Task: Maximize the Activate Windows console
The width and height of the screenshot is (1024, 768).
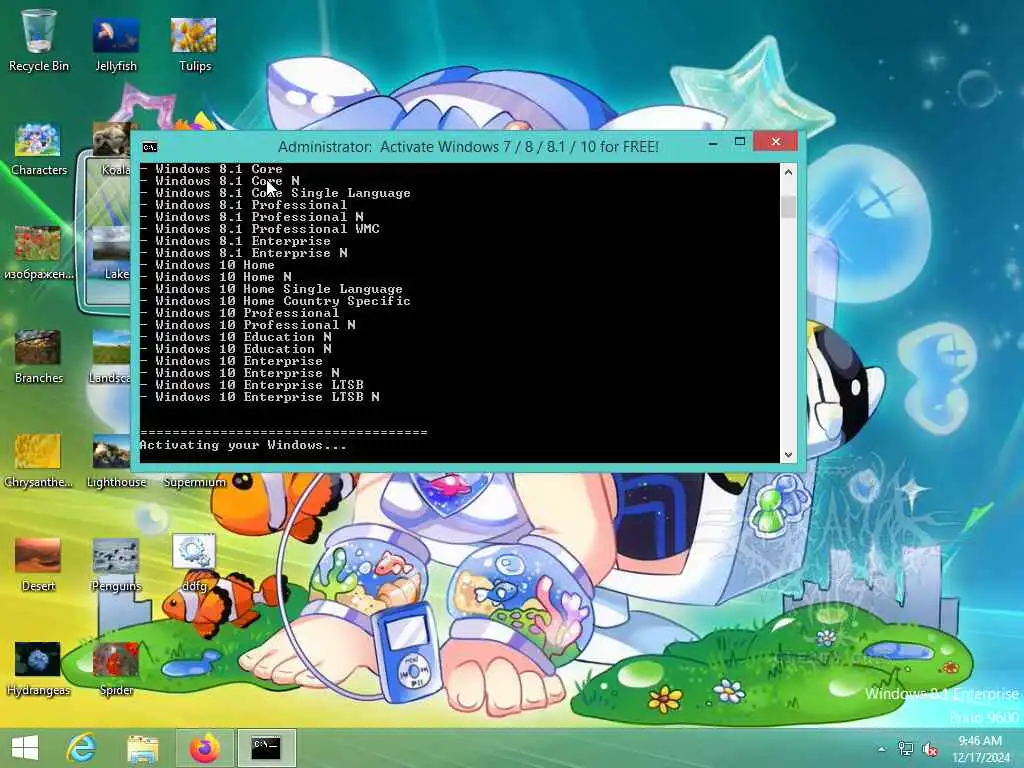Action: coord(740,142)
